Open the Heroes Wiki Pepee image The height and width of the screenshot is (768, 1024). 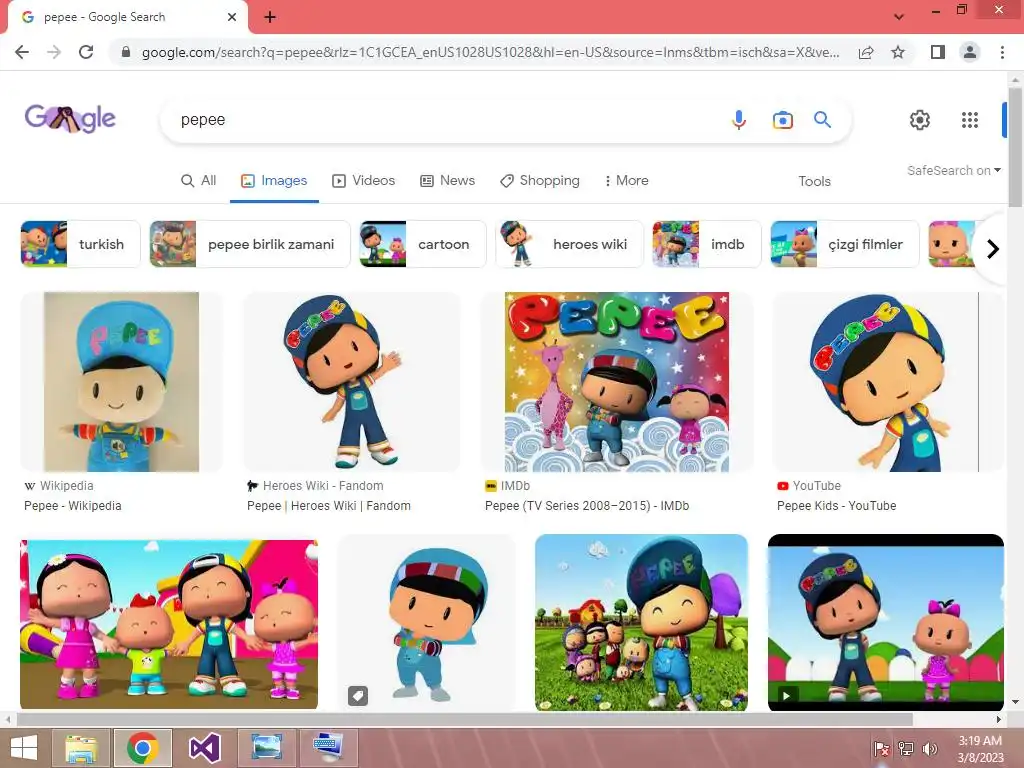coord(352,381)
